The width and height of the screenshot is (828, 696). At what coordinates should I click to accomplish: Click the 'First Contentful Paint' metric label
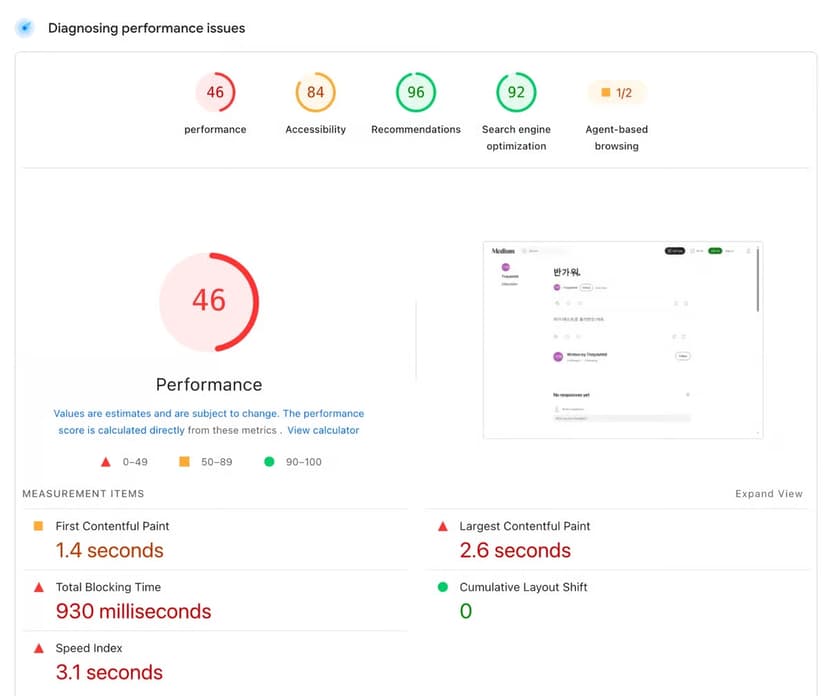[x=112, y=526]
